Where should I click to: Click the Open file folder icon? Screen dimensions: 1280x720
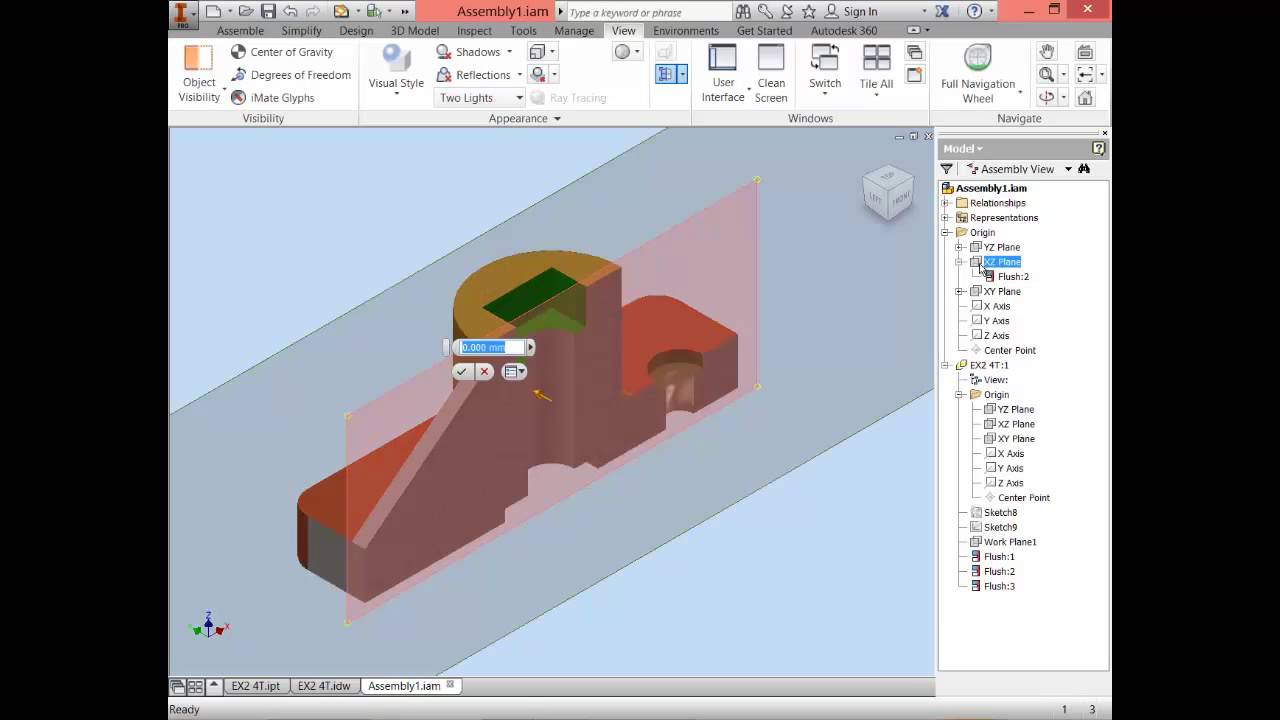point(245,11)
